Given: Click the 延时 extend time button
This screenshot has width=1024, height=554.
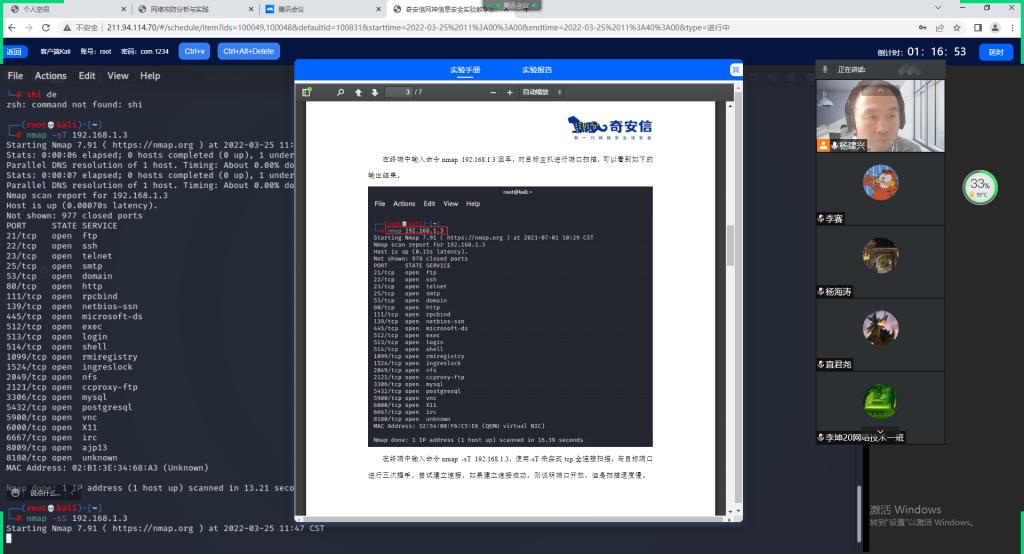Looking at the screenshot, I should [994, 51].
